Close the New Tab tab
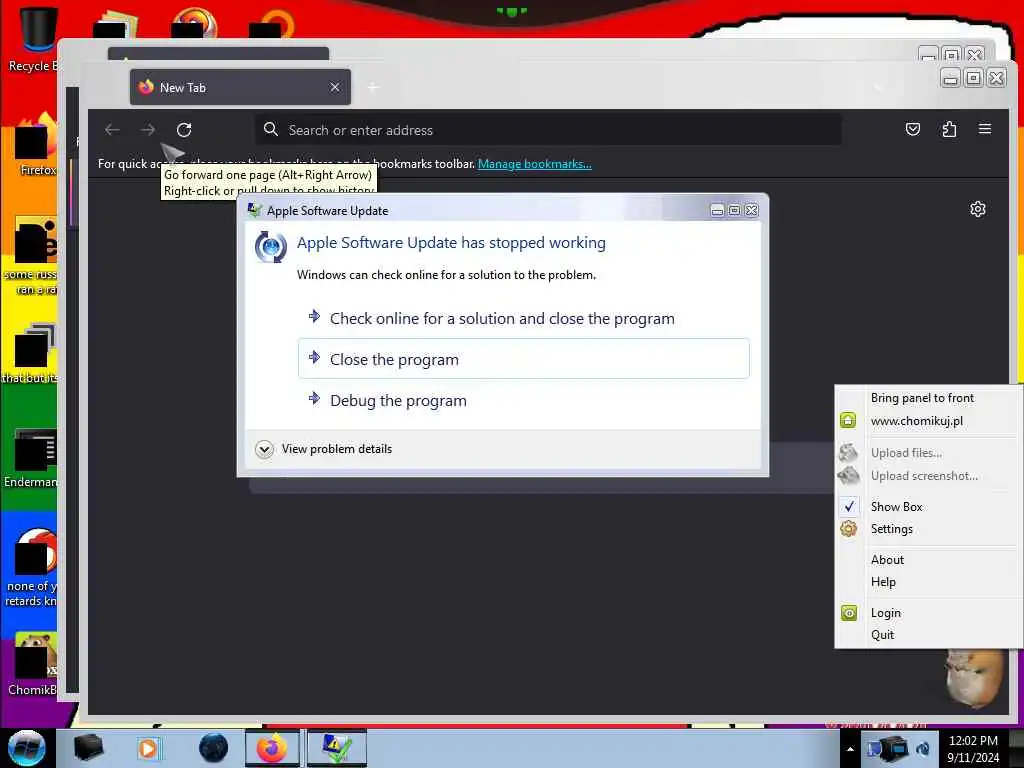The height and width of the screenshot is (768, 1024). [334, 87]
